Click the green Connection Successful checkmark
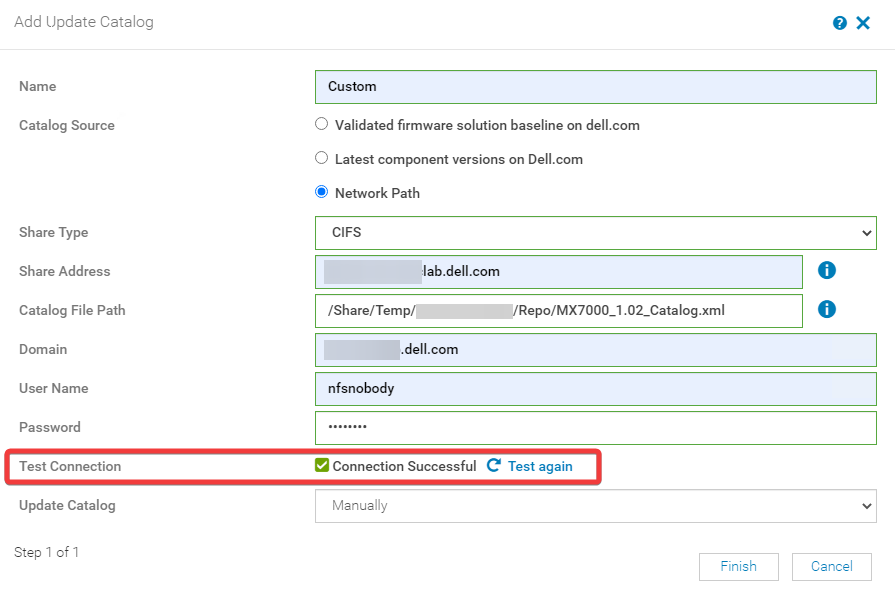The image size is (895, 593). 322,465
